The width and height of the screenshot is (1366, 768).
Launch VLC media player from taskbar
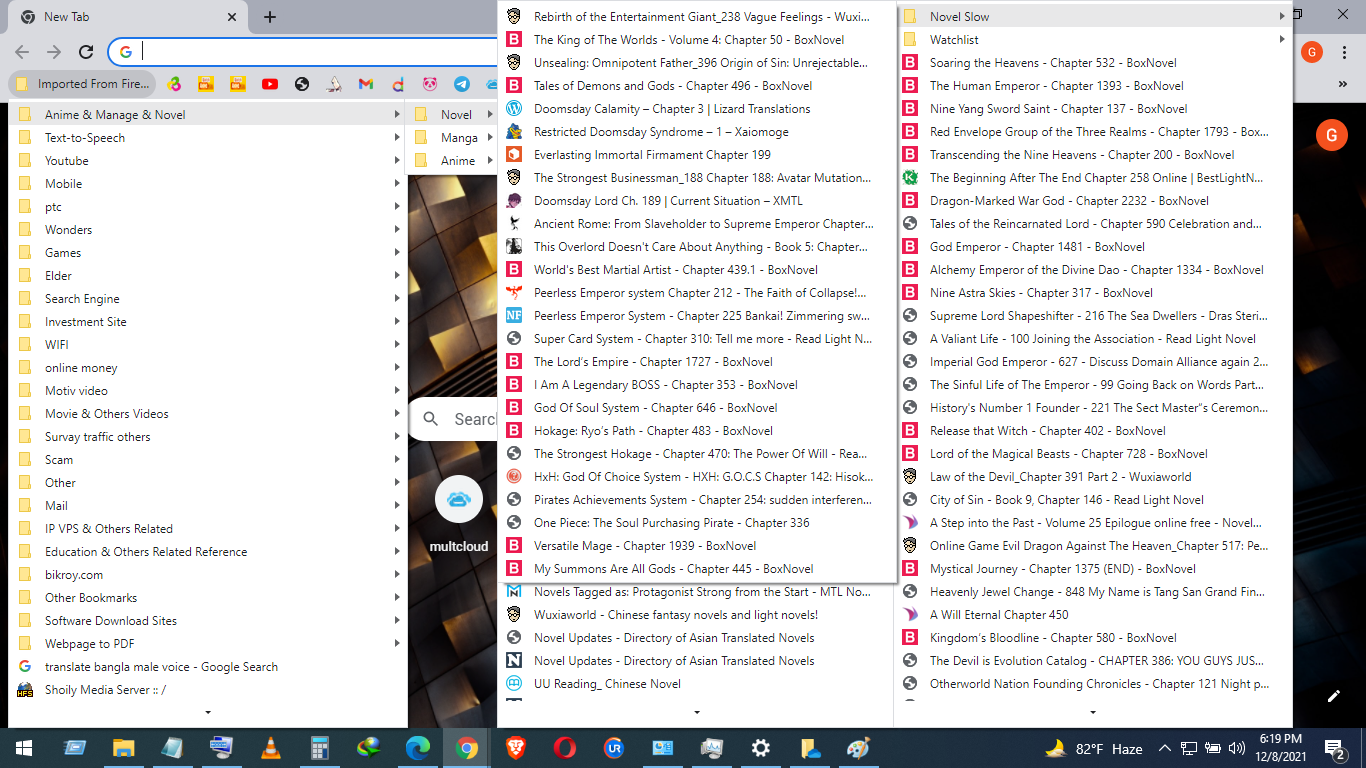[270, 748]
